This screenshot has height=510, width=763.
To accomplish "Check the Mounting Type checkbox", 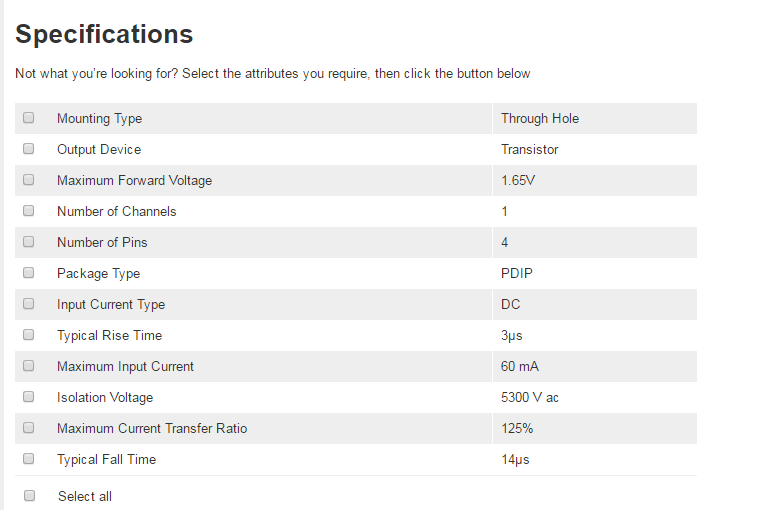I will (29, 118).
